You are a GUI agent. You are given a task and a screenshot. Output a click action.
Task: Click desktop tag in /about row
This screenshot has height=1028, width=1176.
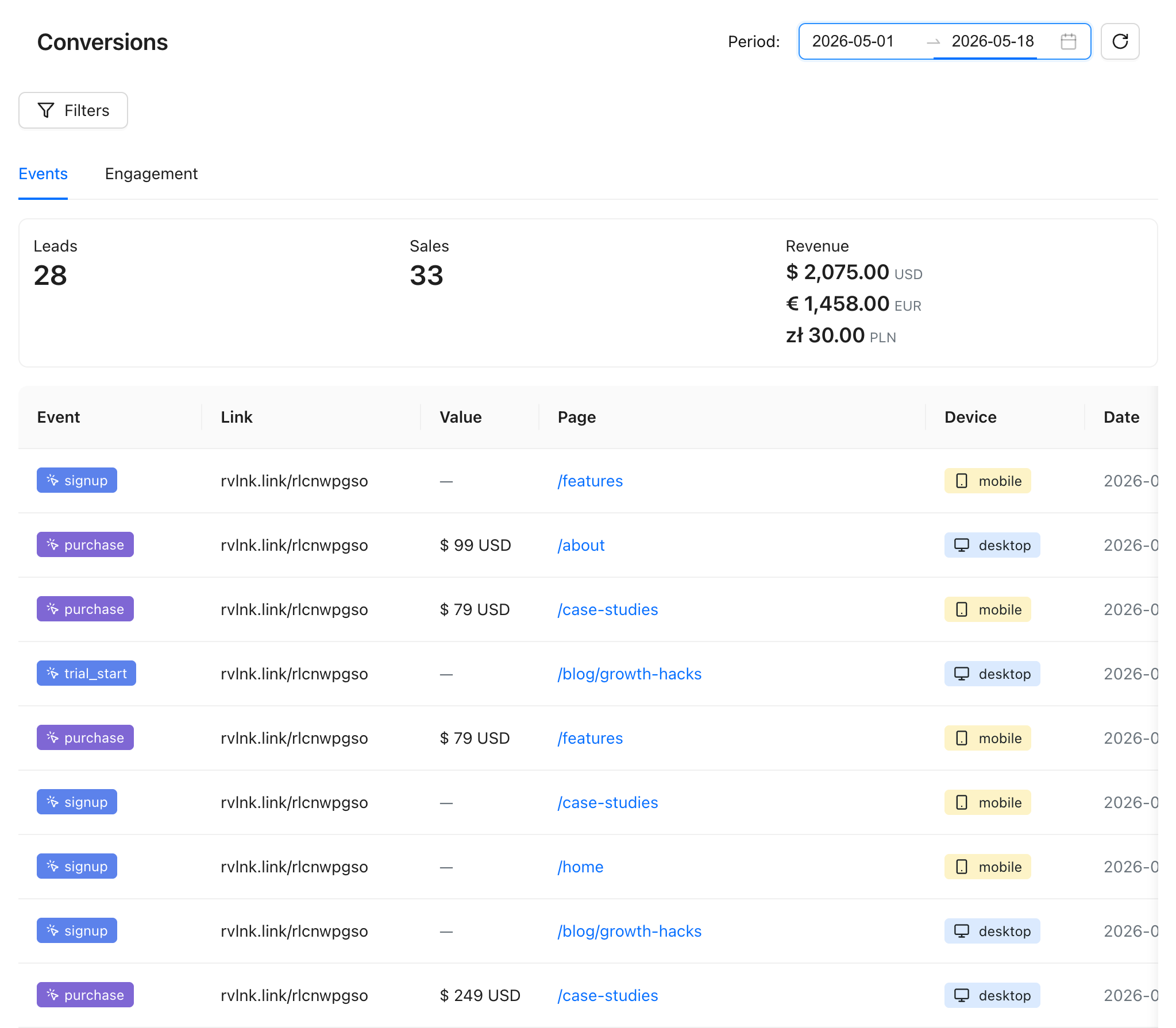[x=992, y=545]
